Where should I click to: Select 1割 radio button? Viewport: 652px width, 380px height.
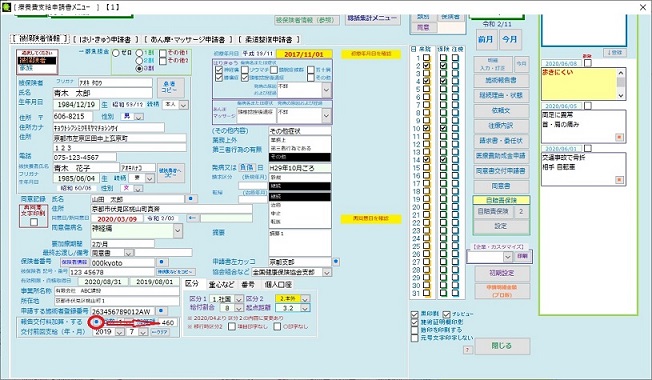point(139,53)
